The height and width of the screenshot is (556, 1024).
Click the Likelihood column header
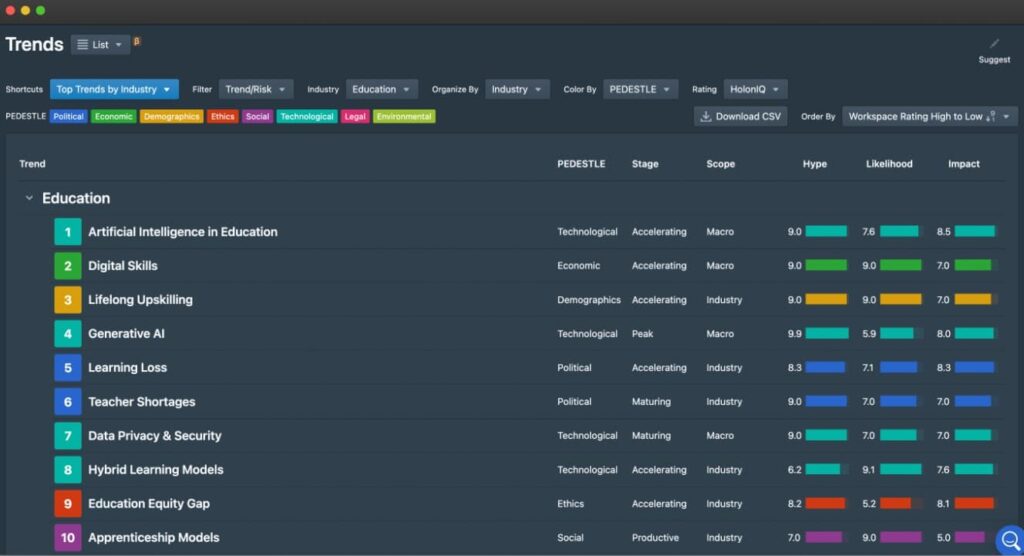click(889, 164)
